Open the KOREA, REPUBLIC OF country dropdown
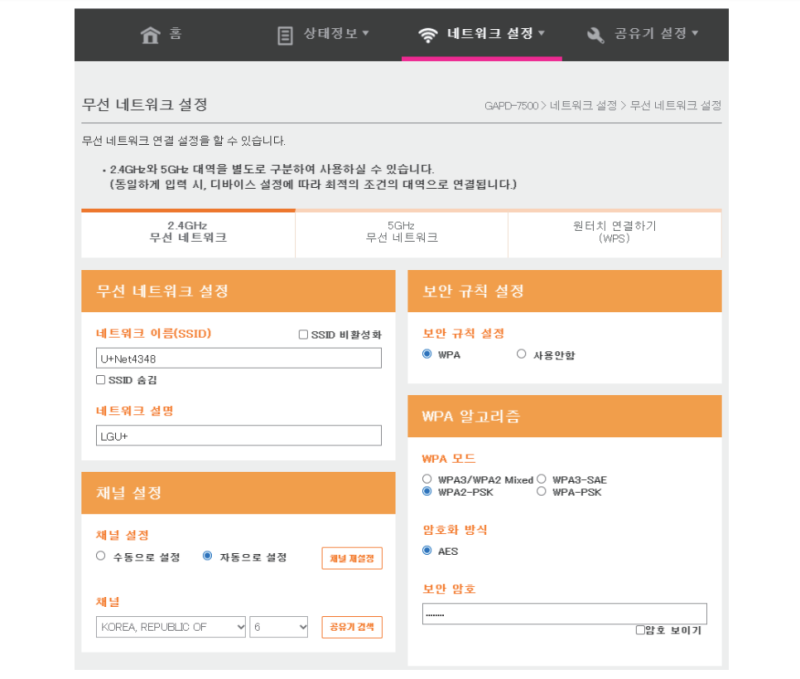 point(170,626)
